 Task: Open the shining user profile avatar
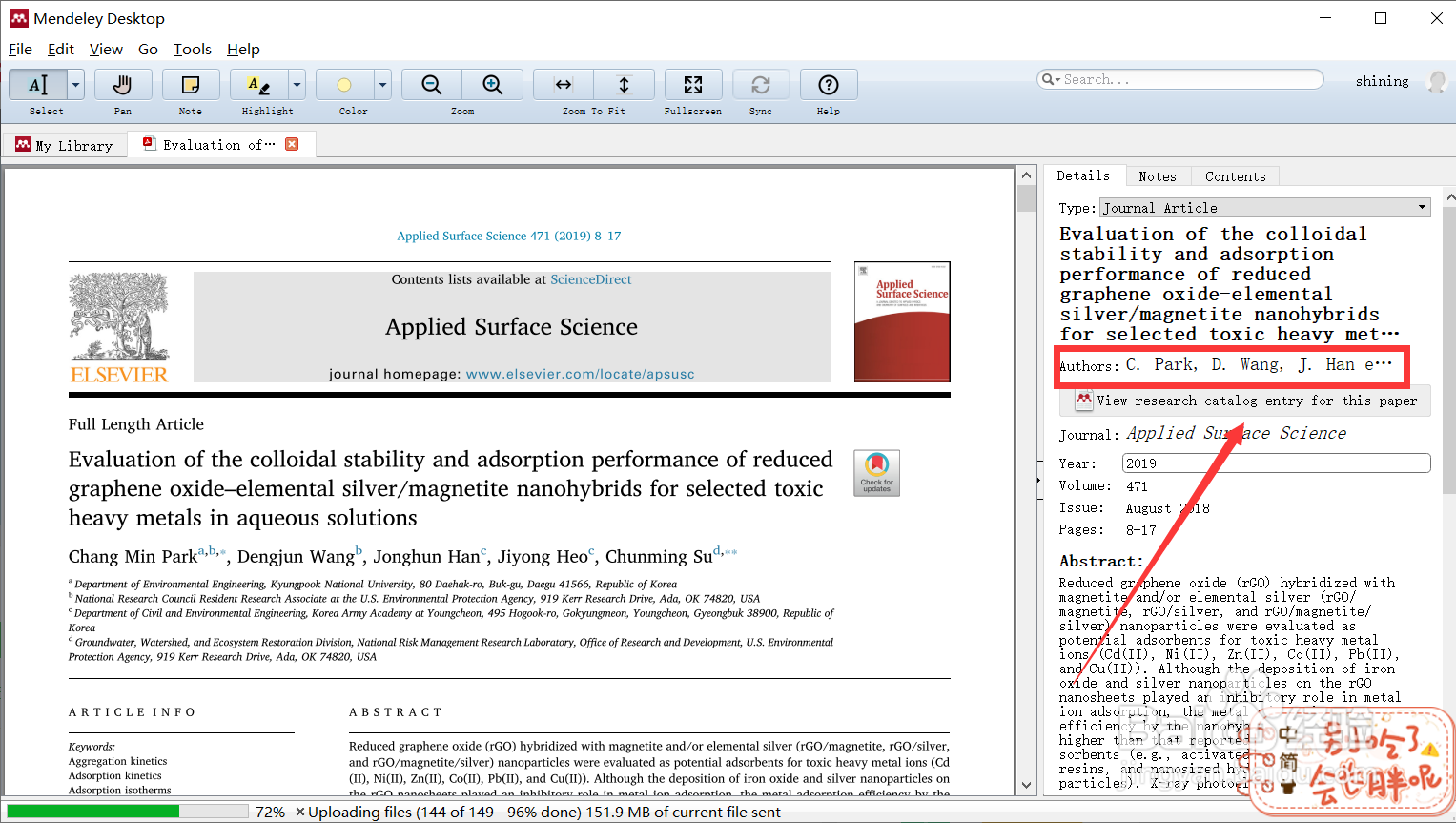(x=1436, y=81)
